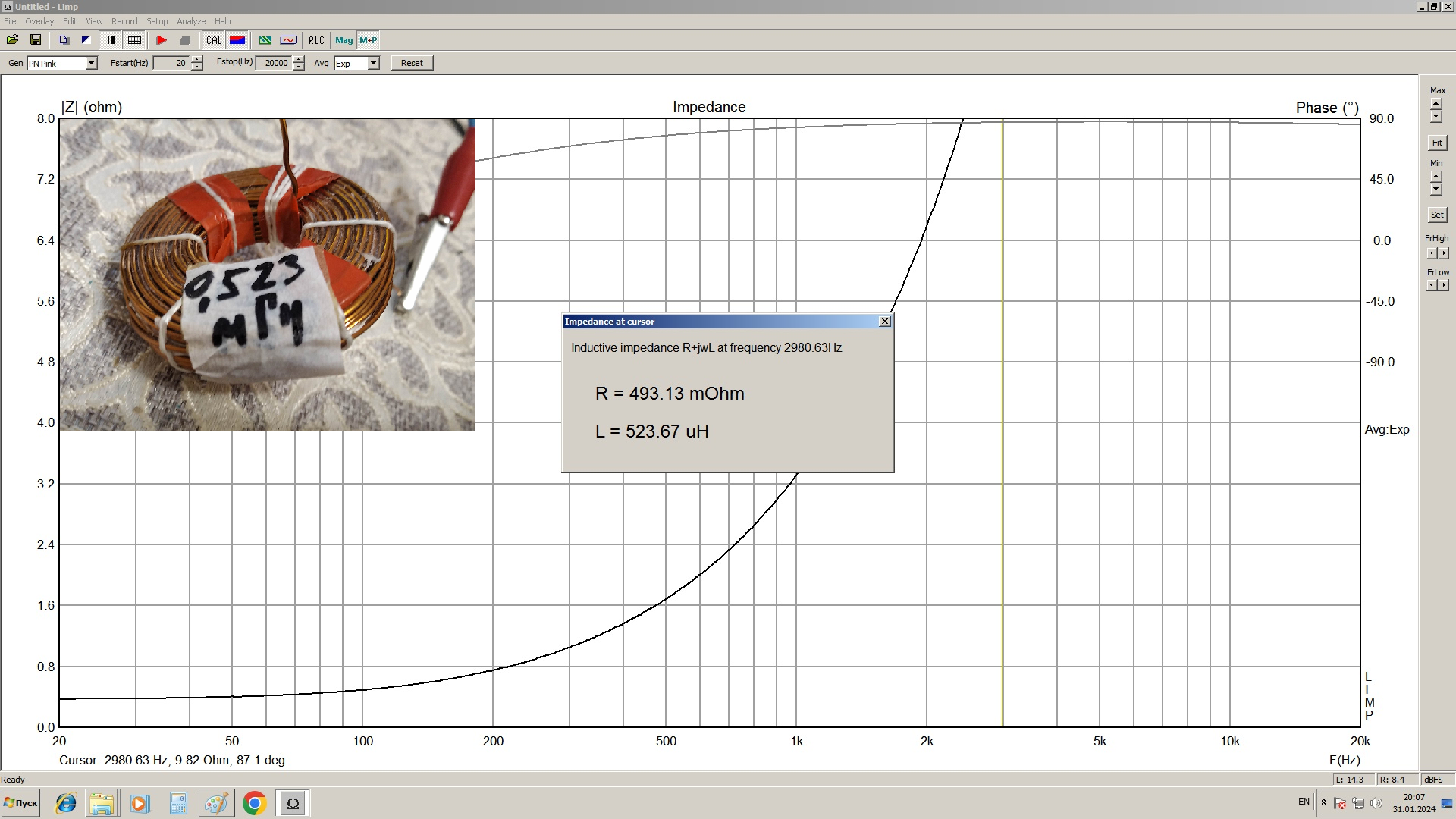This screenshot has width=1456, height=819.
Task: Click the save floppy disk icon
Action: click(35, 40)
